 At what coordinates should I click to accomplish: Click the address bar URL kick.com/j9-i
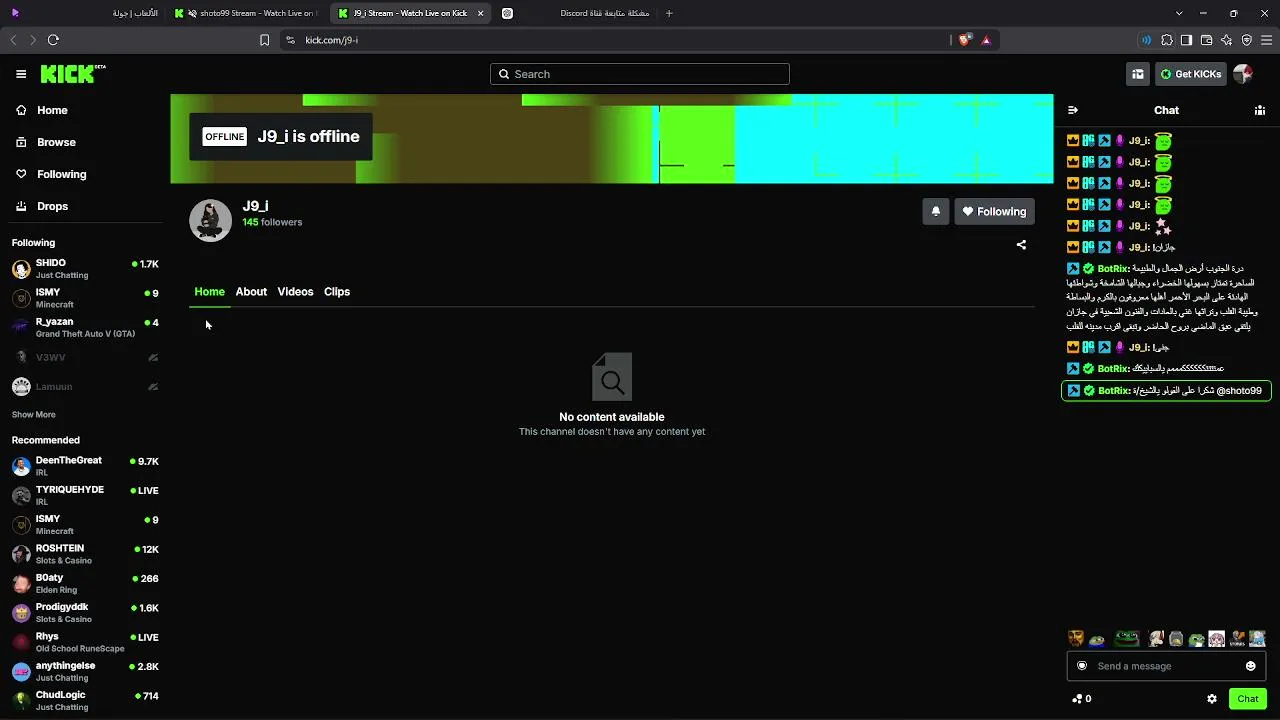[x=332, y=40]
